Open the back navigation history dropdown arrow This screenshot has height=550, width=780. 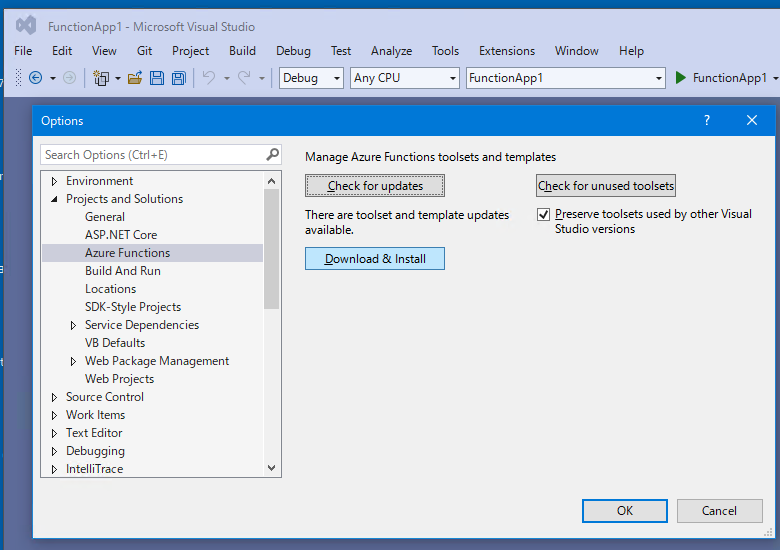tap(53, 79)
